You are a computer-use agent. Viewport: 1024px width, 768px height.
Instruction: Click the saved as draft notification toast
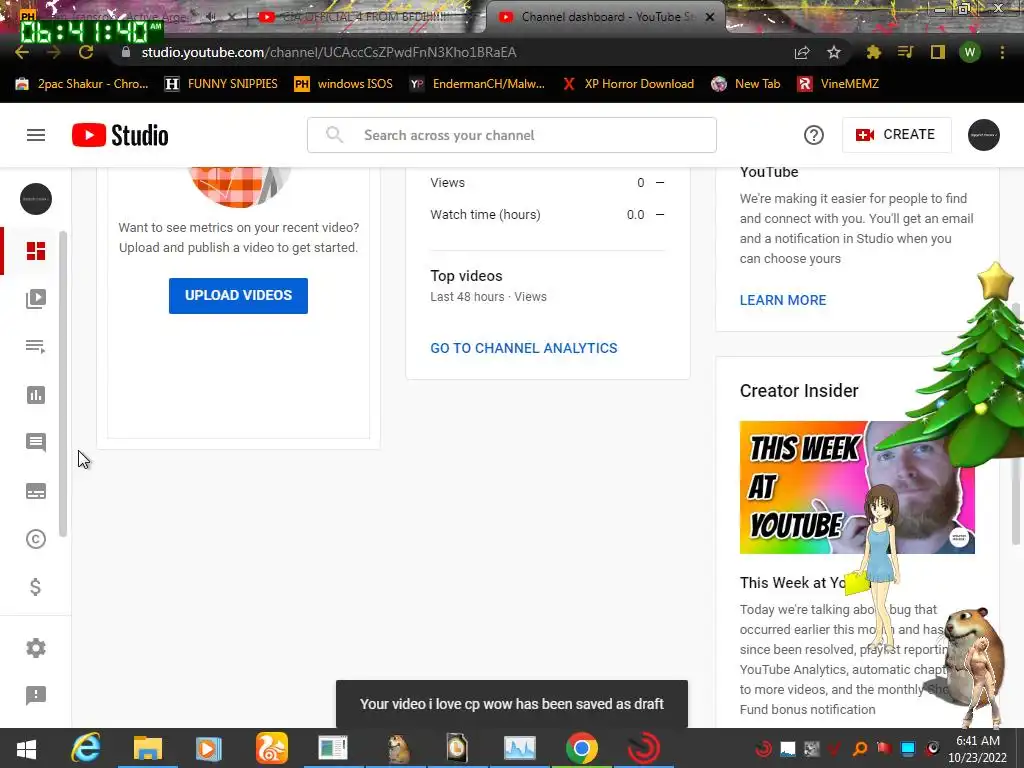[x=512, y=704]
